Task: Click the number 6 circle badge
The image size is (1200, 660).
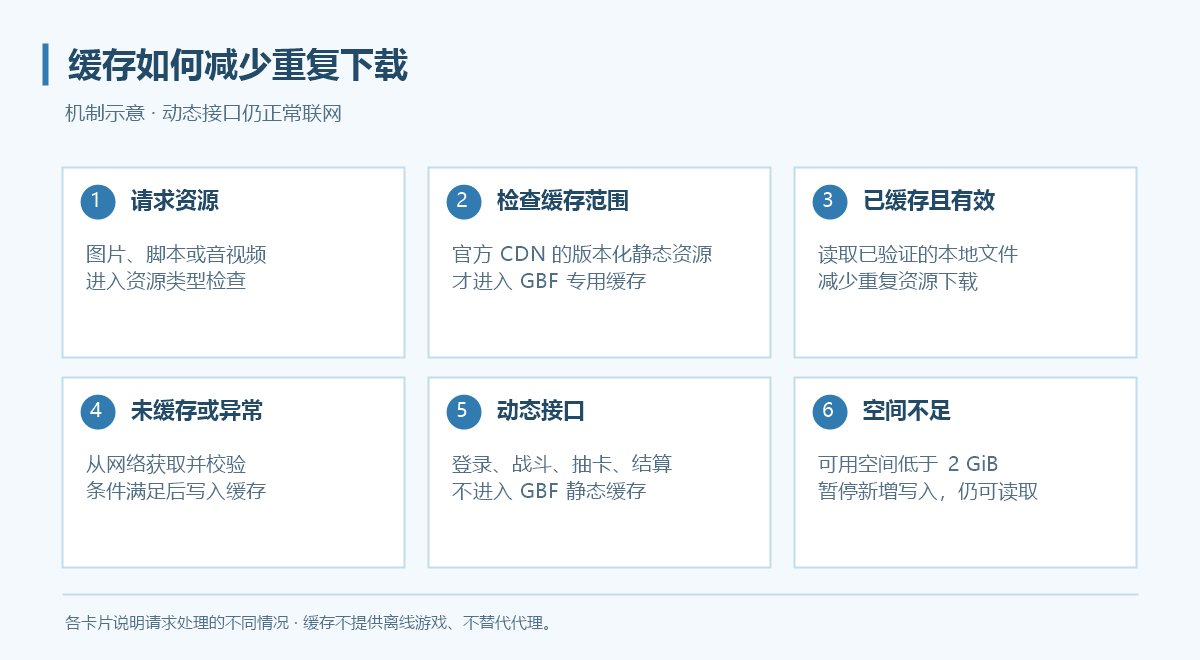Action: 830,411
